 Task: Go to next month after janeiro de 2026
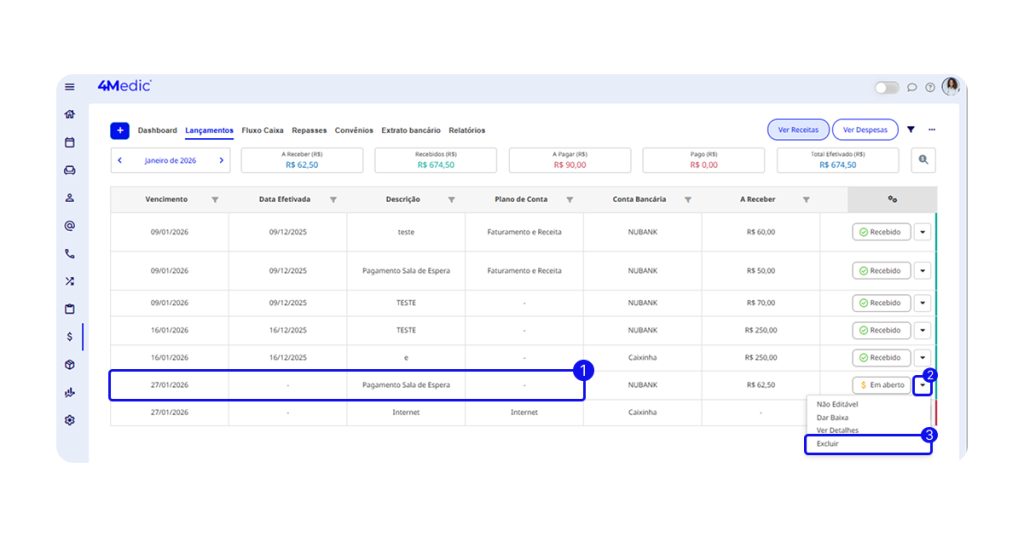221,160
